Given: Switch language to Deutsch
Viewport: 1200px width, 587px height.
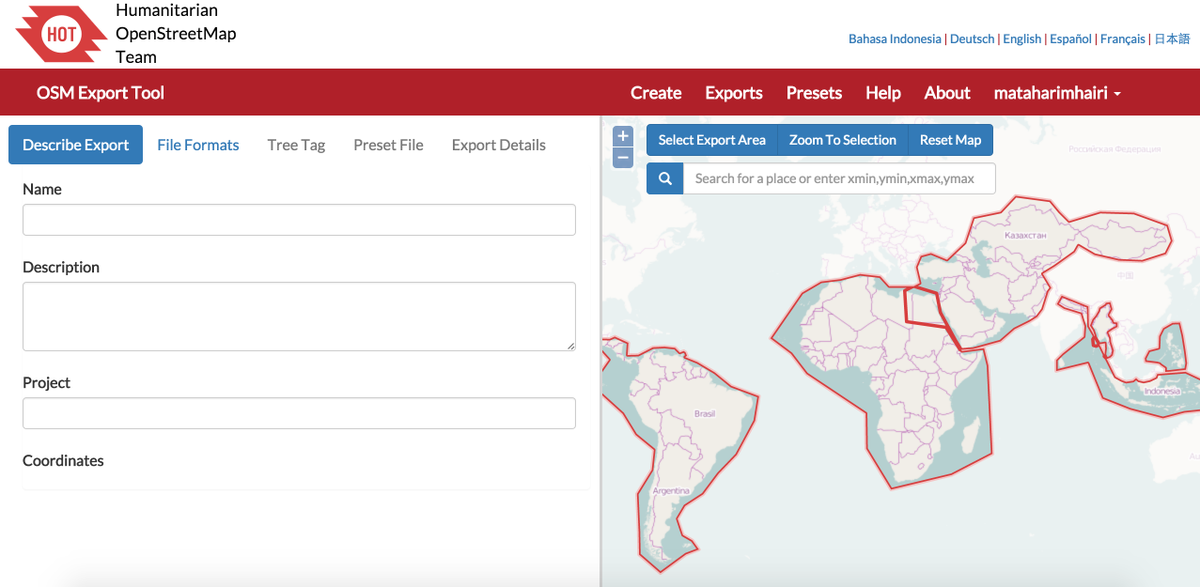Looking at the screenshot, I should (x=972, y=39).
